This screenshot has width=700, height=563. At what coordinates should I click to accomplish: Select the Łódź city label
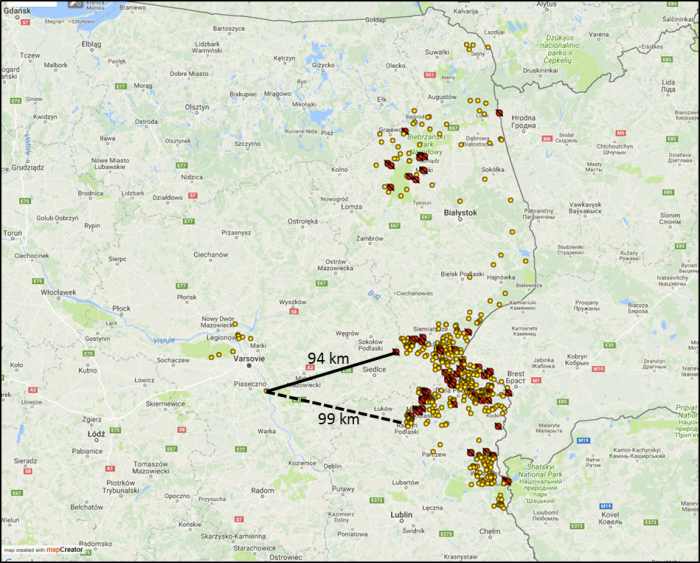pyautogui.click(x=96, y=434)
